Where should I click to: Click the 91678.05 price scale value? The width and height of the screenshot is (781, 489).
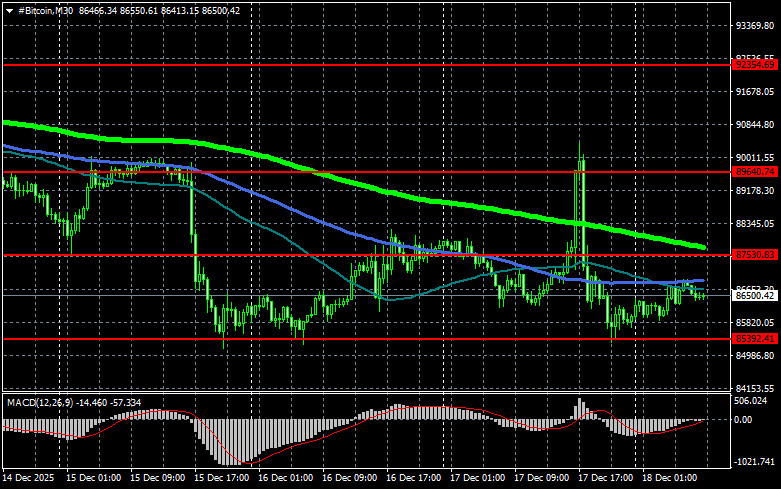point(755,92)
